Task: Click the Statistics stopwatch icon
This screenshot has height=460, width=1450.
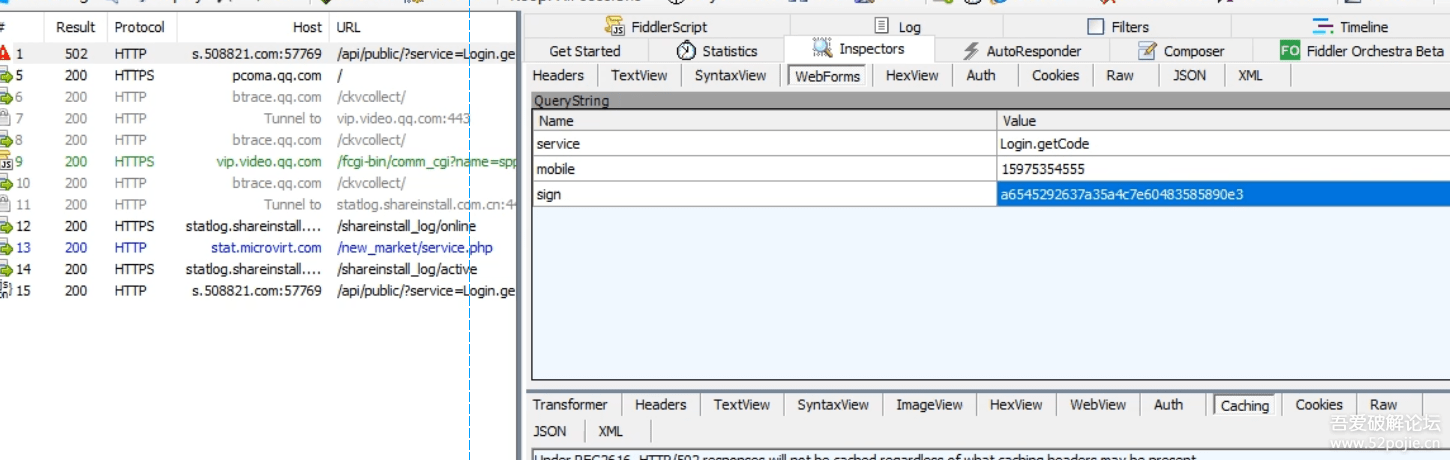Action: coord(686,51)
